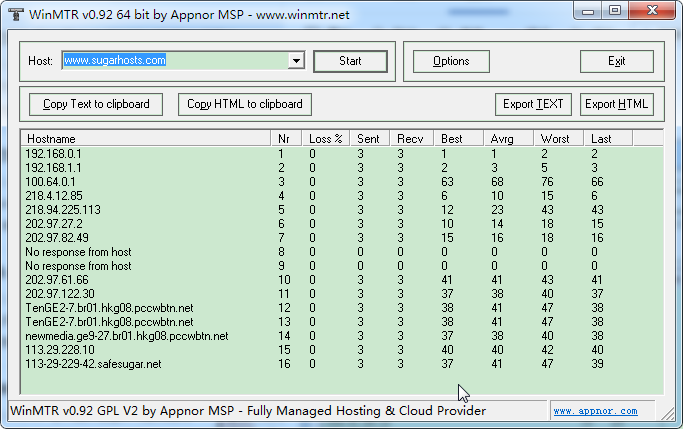Copy Text to clipboard

tap(96, 104)
